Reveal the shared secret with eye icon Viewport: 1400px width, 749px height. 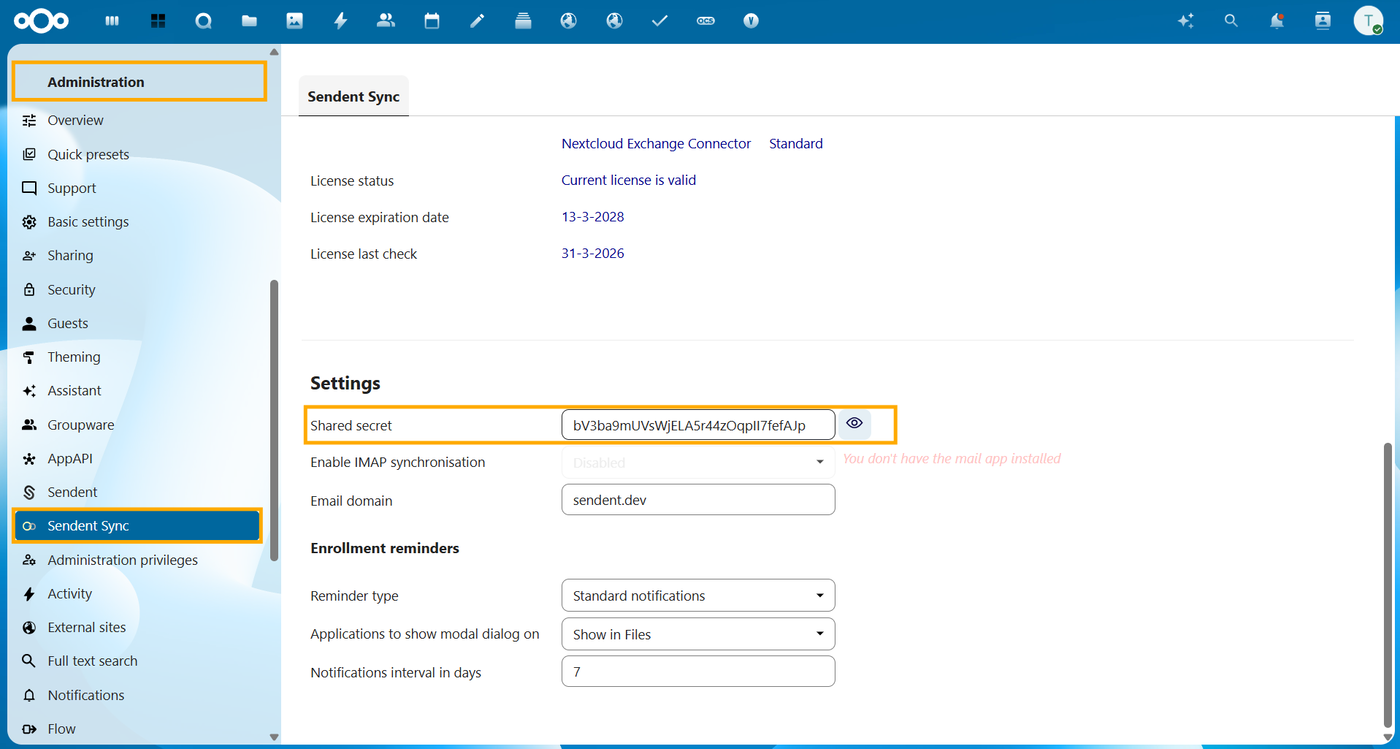tap(854, 424)
